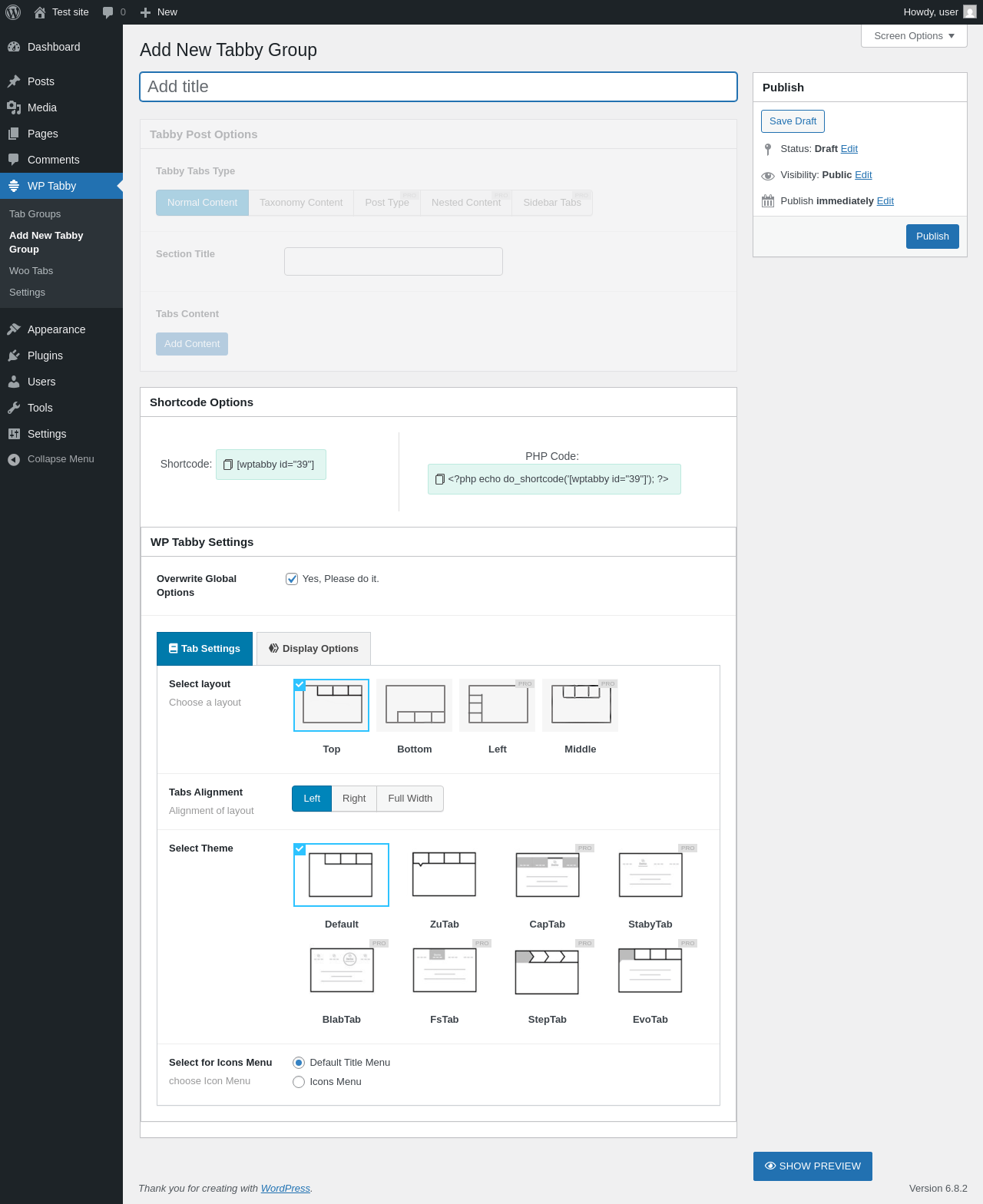Choose the FsTab theme thumbnail
This screenshot has width=983, height=1204.
[445, 970]
